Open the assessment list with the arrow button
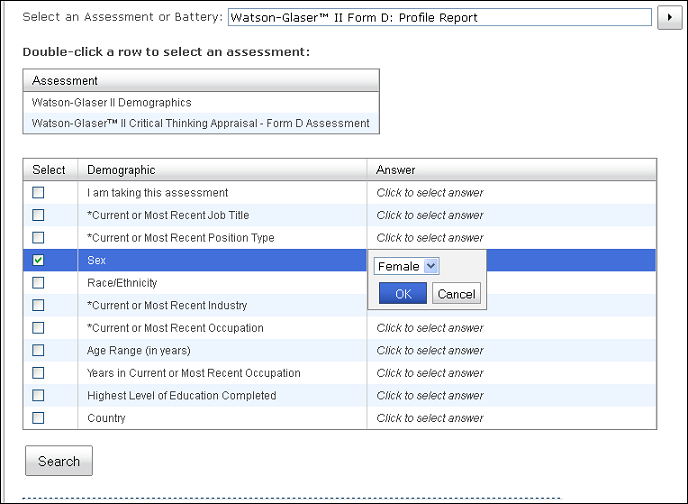Image resolution: width=688 pixels, height=504 pixels. [669, 18]
